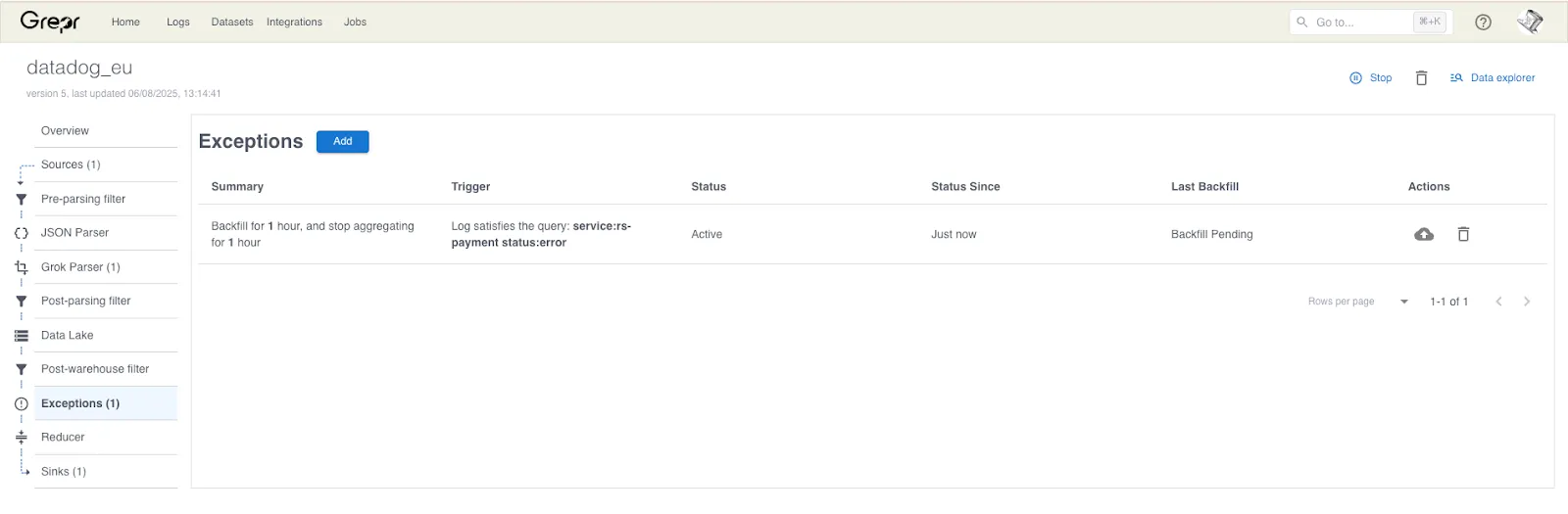
Task: Select Sinks (1) step
Action: [106, 472]
